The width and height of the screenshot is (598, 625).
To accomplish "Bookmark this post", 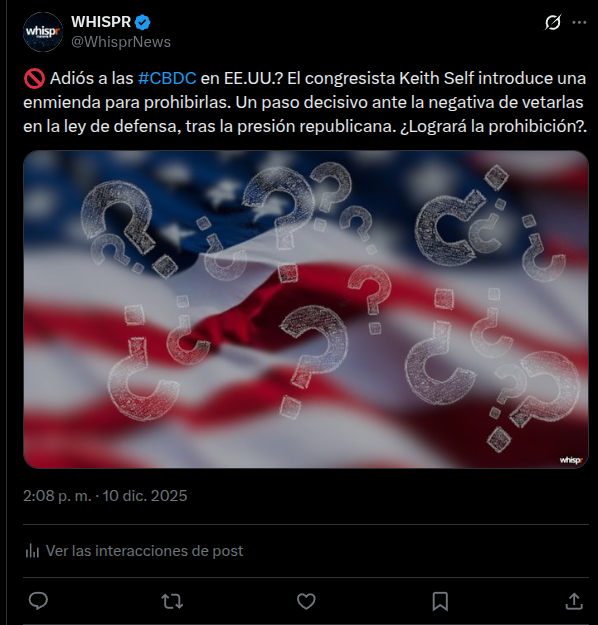I will [440, 601].
